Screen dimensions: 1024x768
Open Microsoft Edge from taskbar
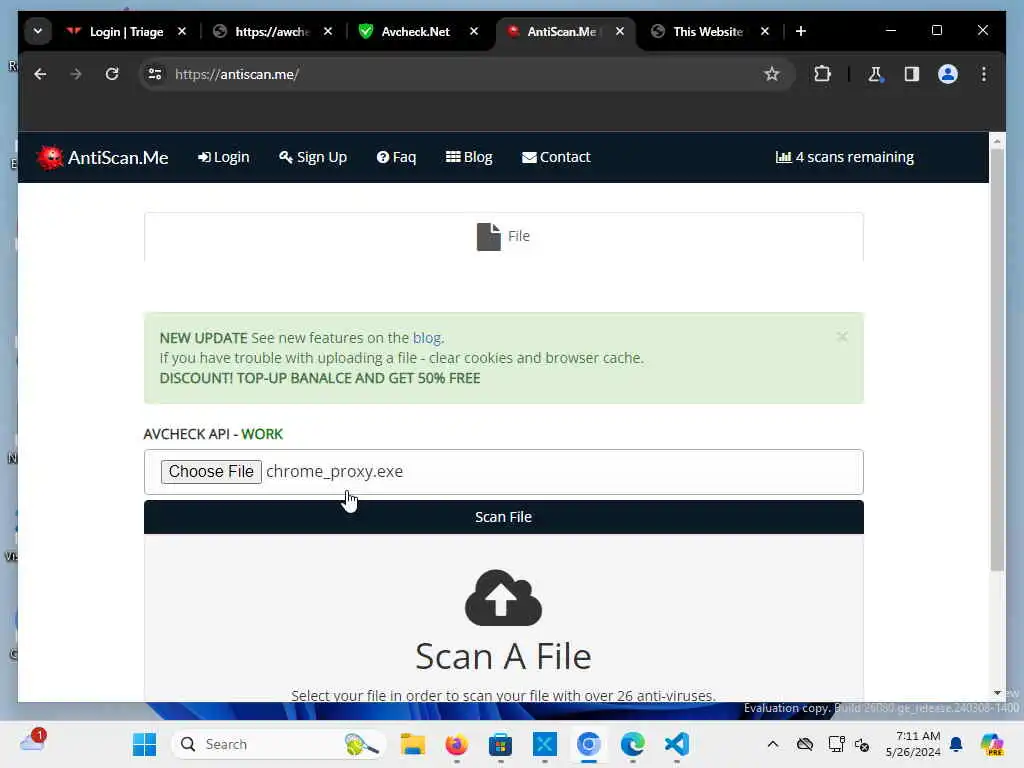(x=632, y=744)
